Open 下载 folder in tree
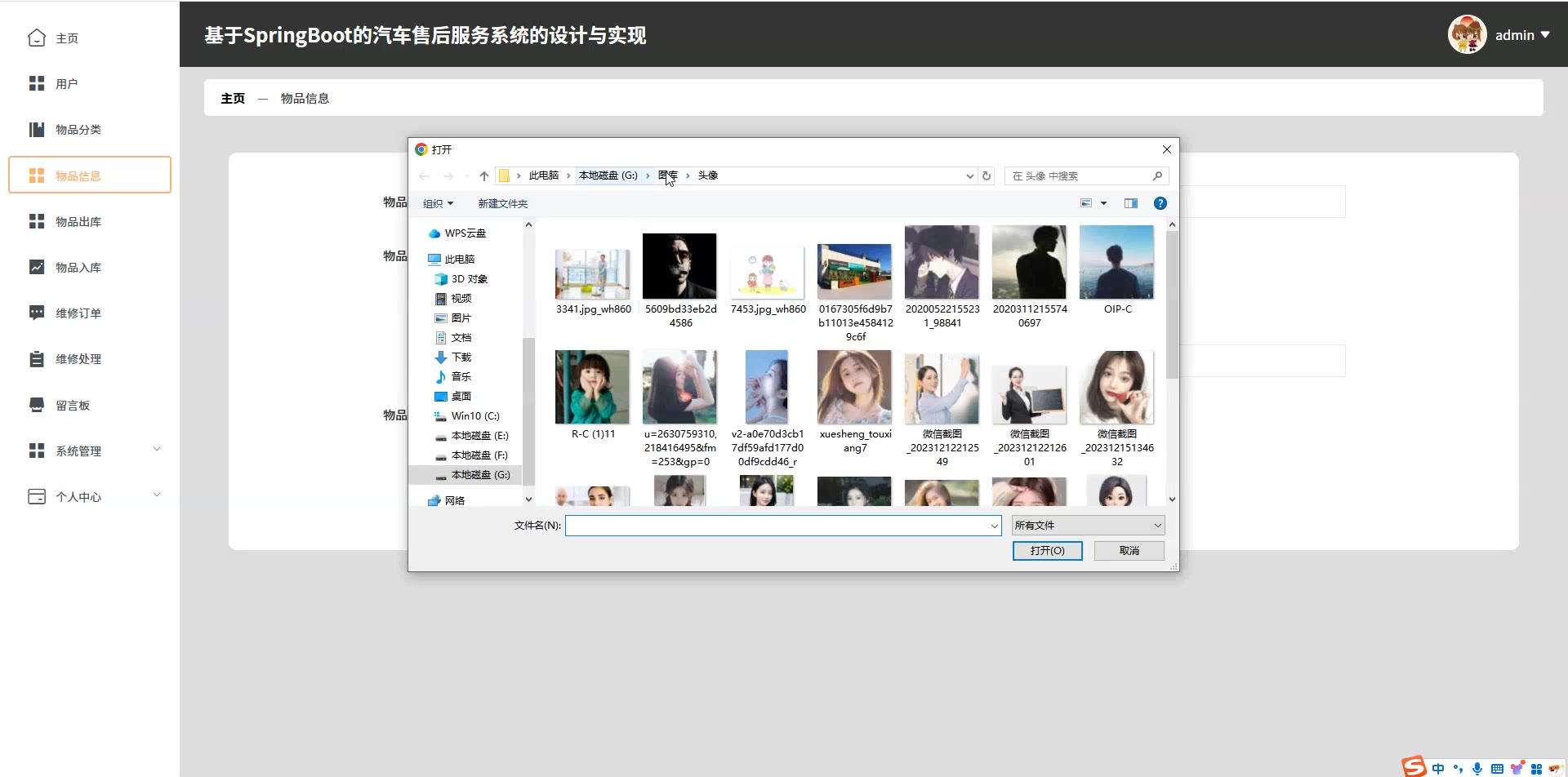The height and width of the screenshot is (777, 1568). [452, 357]
